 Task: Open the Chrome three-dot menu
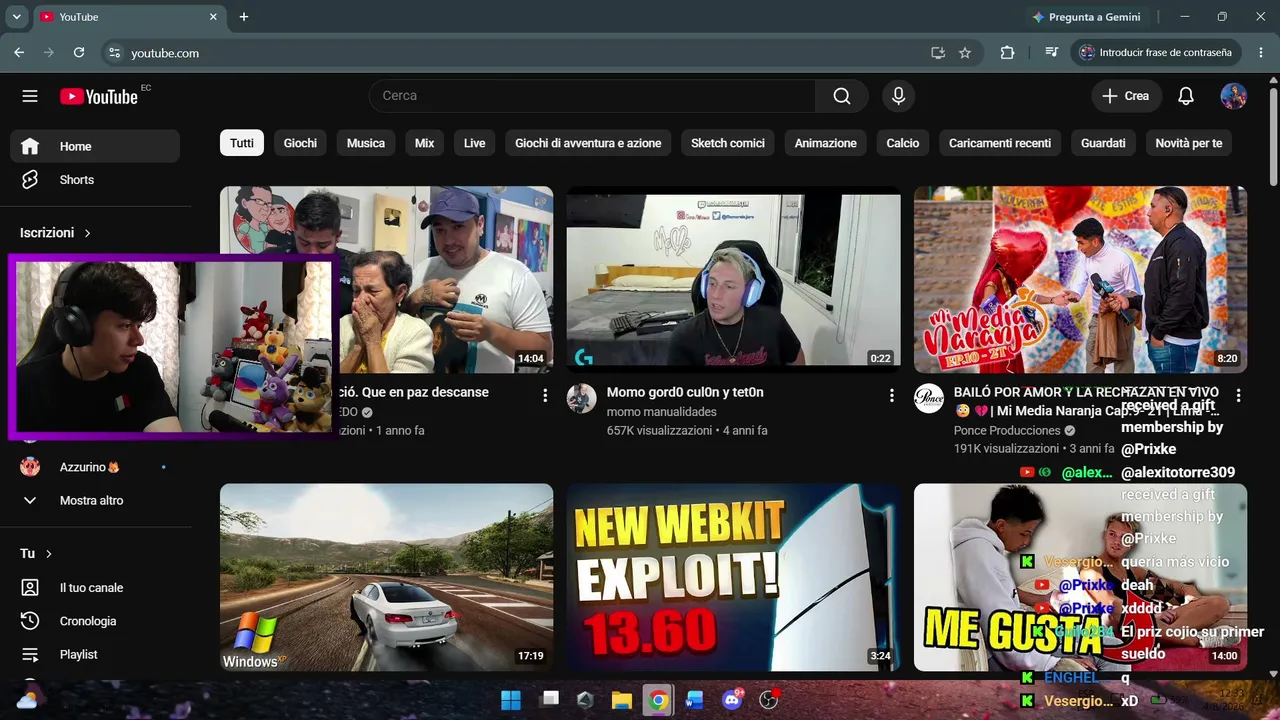[x=1261, y=53]
